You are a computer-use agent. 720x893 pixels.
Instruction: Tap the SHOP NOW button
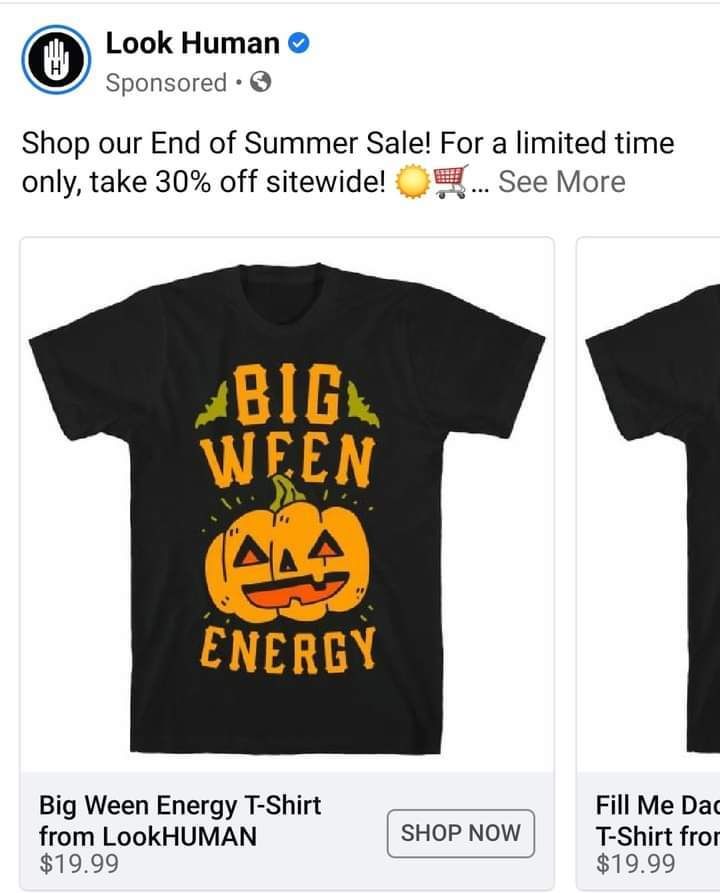point(461,833)
